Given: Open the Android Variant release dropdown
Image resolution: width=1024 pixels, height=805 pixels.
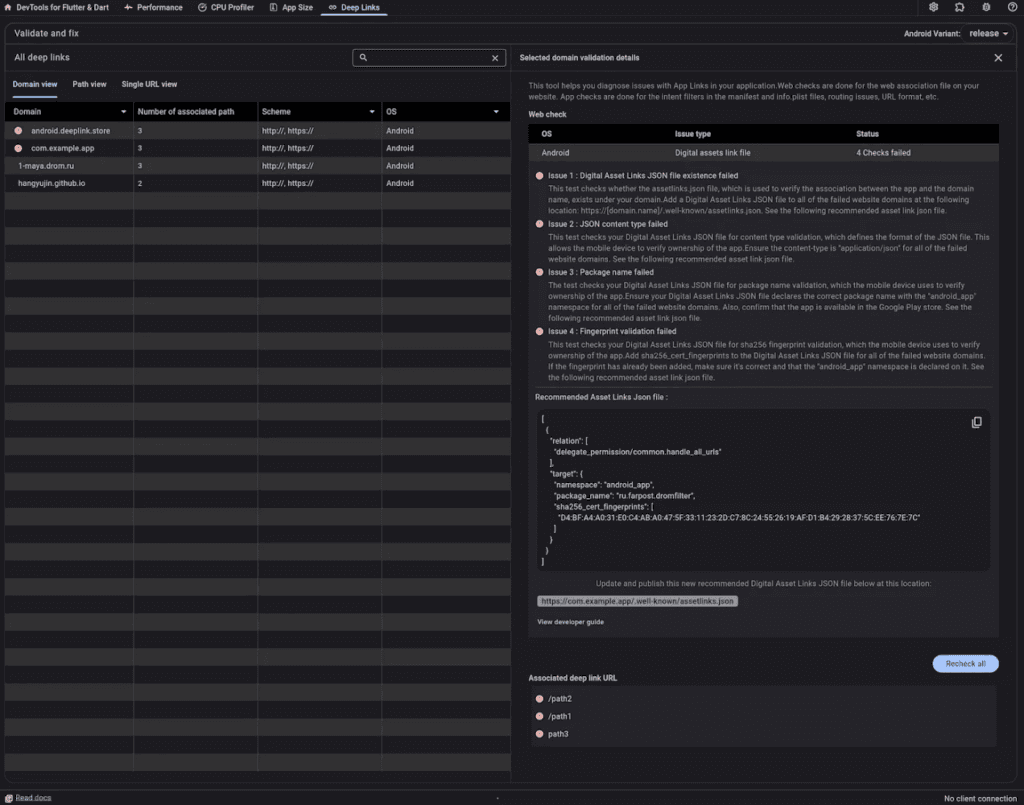Looking at the screenshot, I should (x=988, y=33).
